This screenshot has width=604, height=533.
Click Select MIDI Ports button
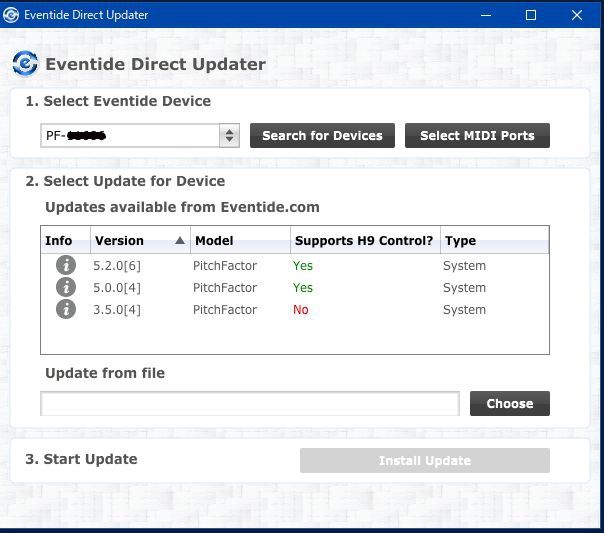(477, 135)
